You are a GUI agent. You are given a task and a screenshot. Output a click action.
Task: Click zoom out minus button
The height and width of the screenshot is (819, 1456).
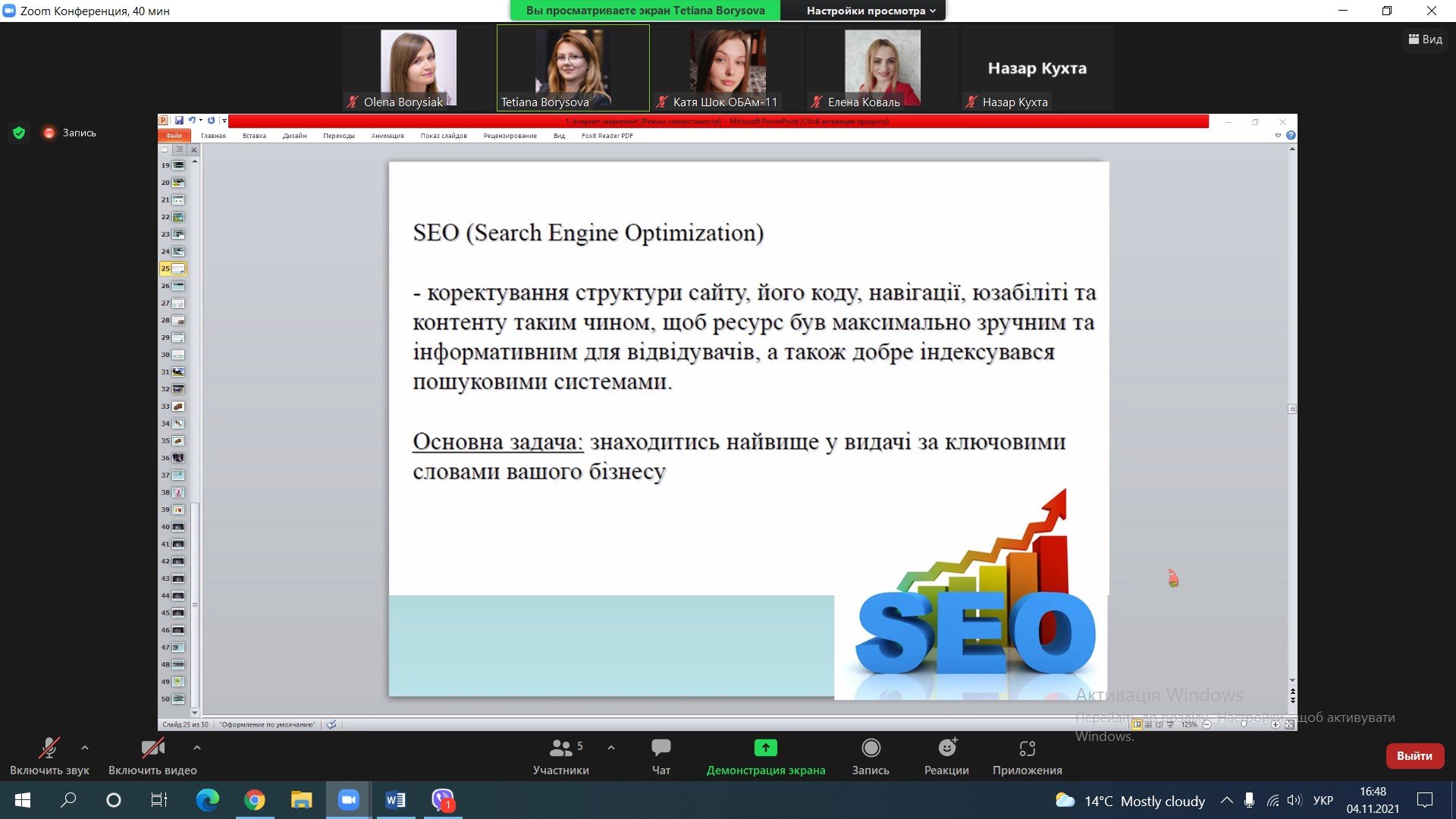click(1207, 724)
